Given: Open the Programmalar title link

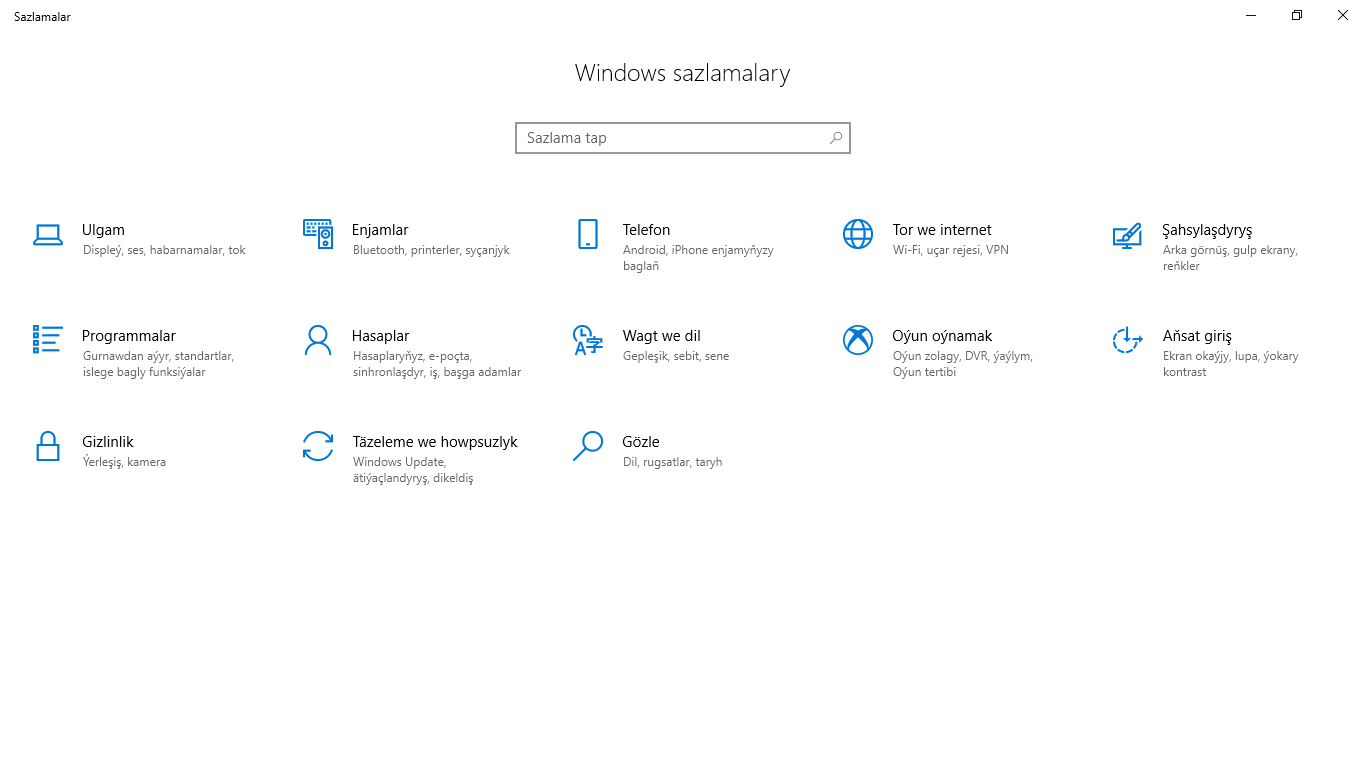Looking at the screenshot, I should click(x=129, y=336).
